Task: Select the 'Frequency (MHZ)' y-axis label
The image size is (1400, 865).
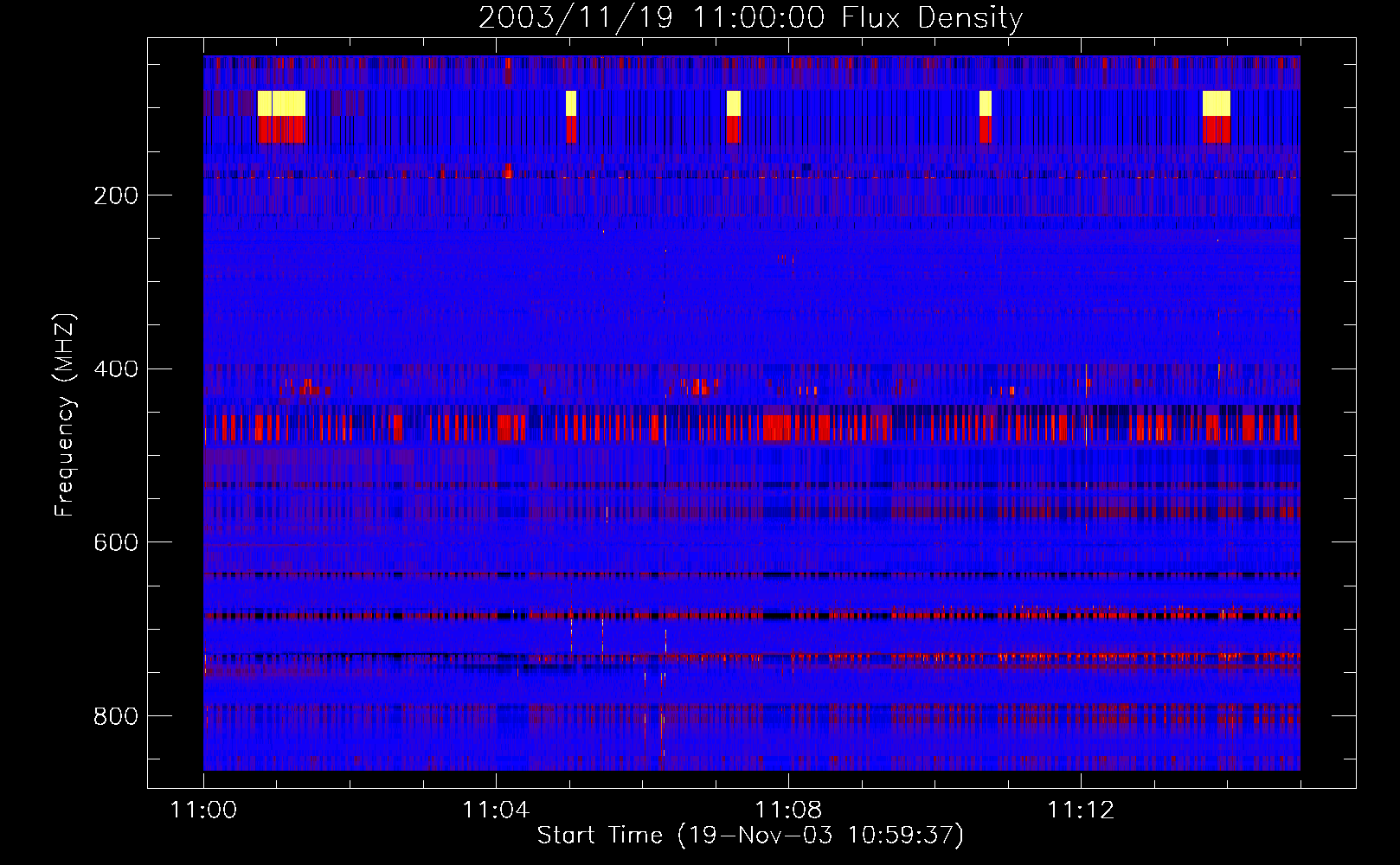Action: pyautogui.click(x=65, y=415)
